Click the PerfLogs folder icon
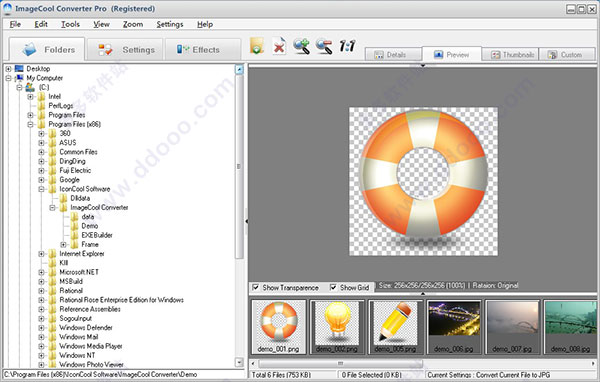600x382 pixels. click(x=41, y=106)
